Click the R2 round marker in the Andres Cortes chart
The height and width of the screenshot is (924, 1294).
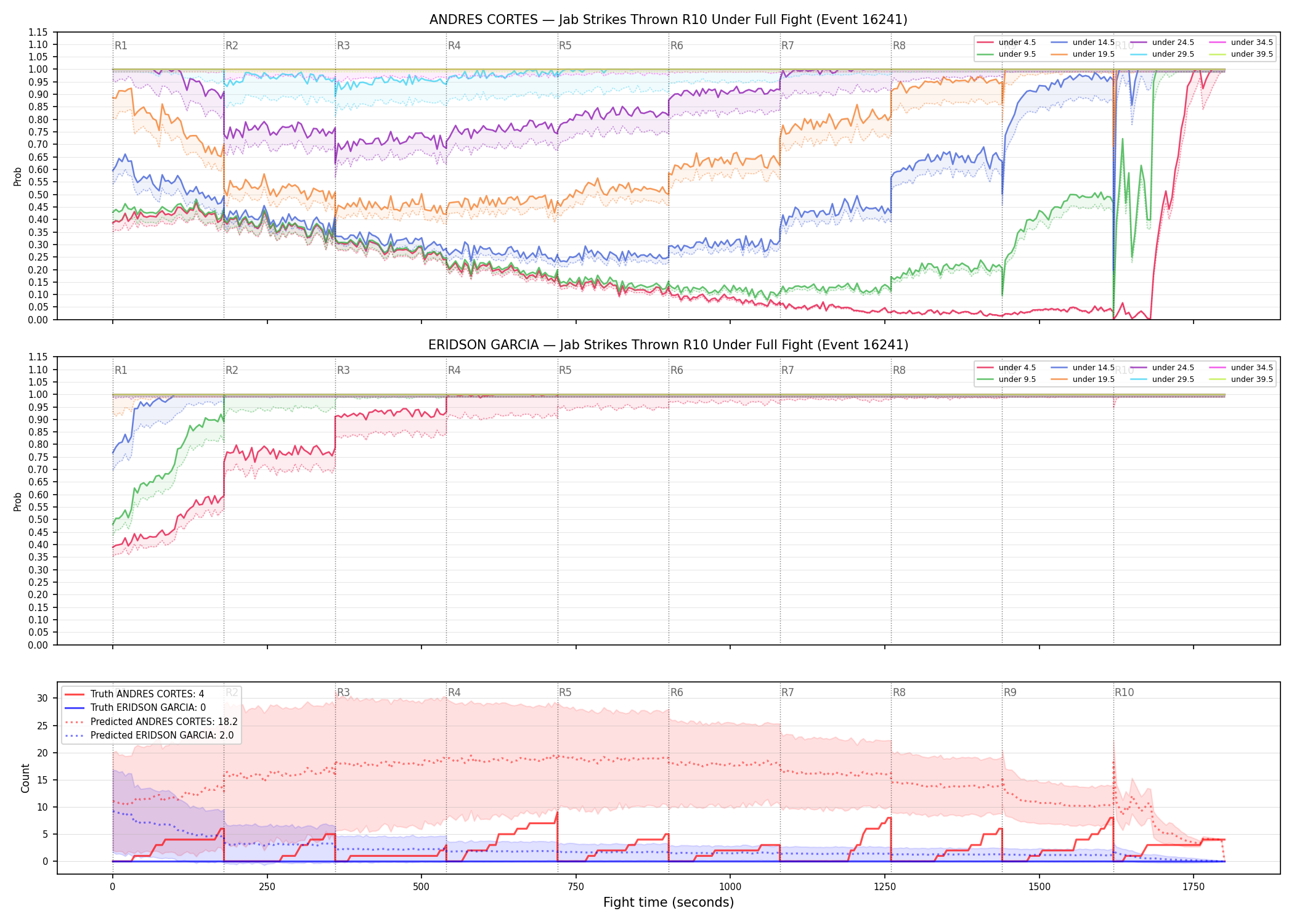(x=232, y=46)
